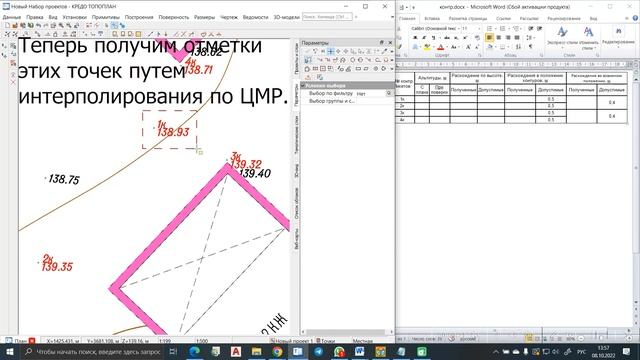Open Экспресс-стили gallery in Word
Viewport: 640px width, 360px height.
[562, 37]
